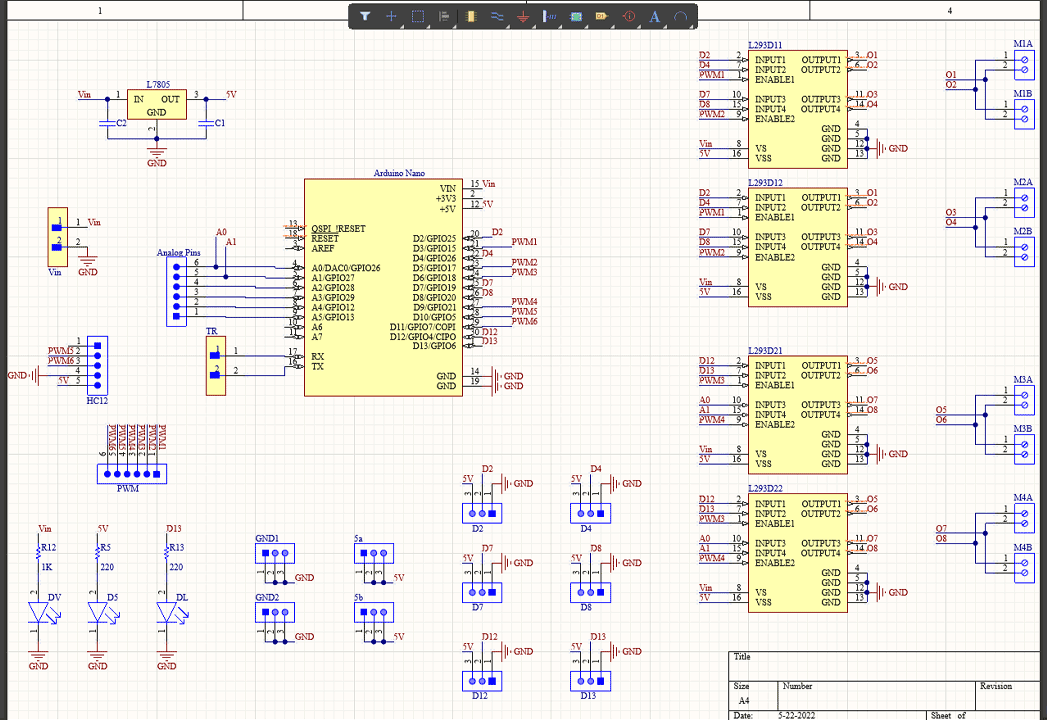Image resolution: width=1047 pixels, height=720 pixels.
Task: Activate the crosshair cursor tool
Action: (x=392, y=16)
